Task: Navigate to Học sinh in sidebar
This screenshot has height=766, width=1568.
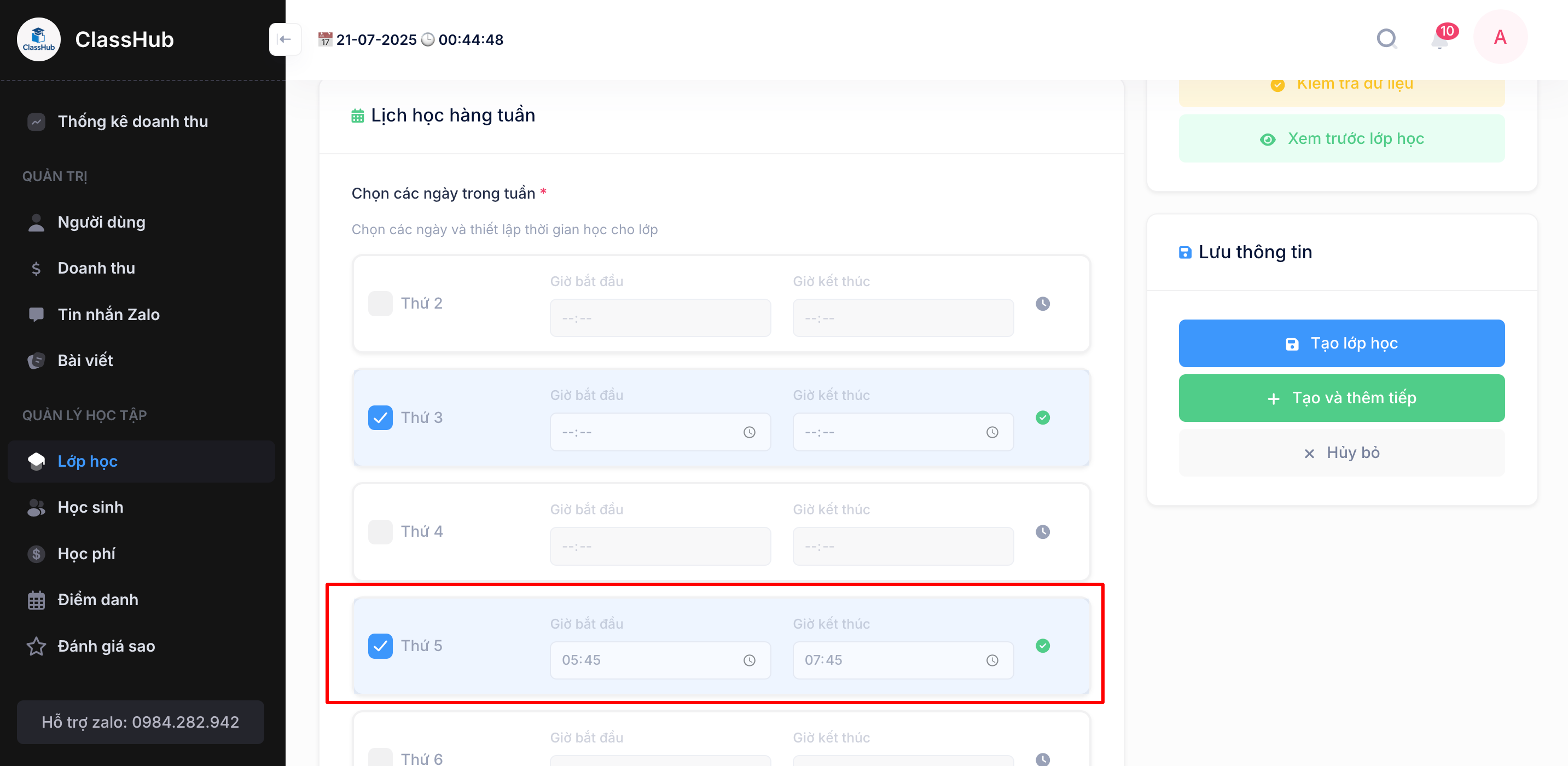Action: [x=141, y=507]
